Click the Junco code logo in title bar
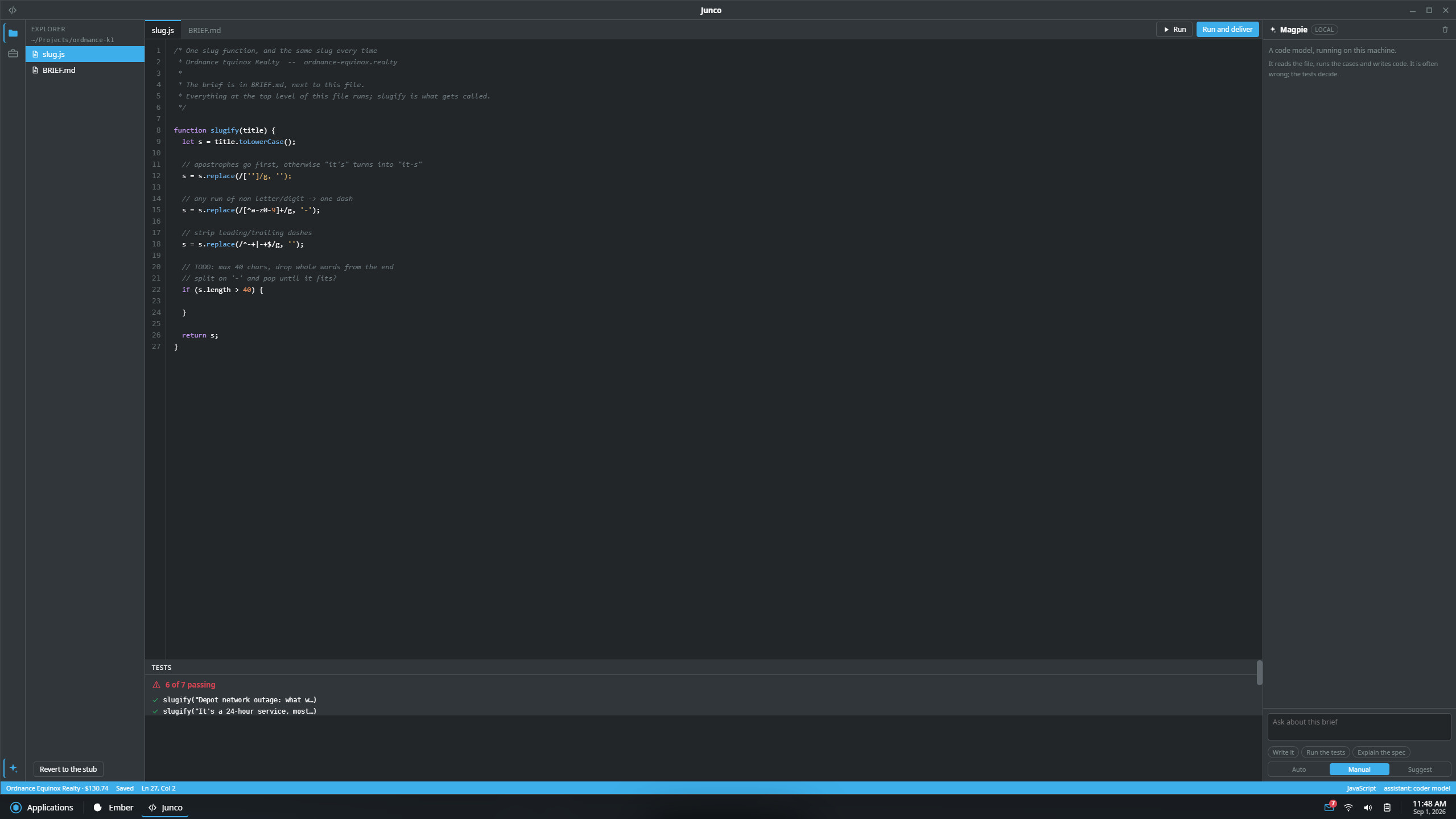Screen dimensions: 1456x819 (x=13, y=10)
